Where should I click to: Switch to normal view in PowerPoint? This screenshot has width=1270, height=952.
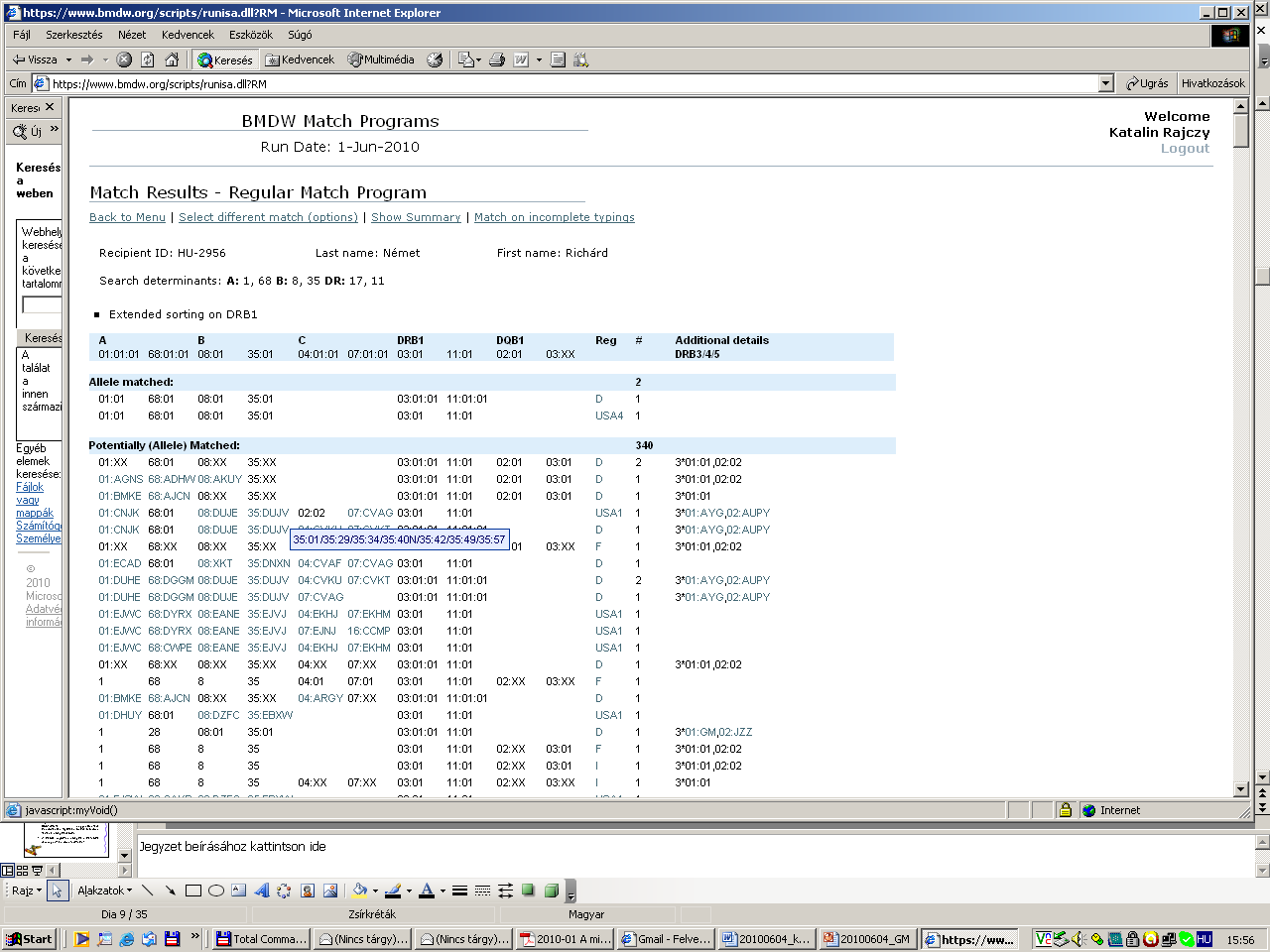8,871
